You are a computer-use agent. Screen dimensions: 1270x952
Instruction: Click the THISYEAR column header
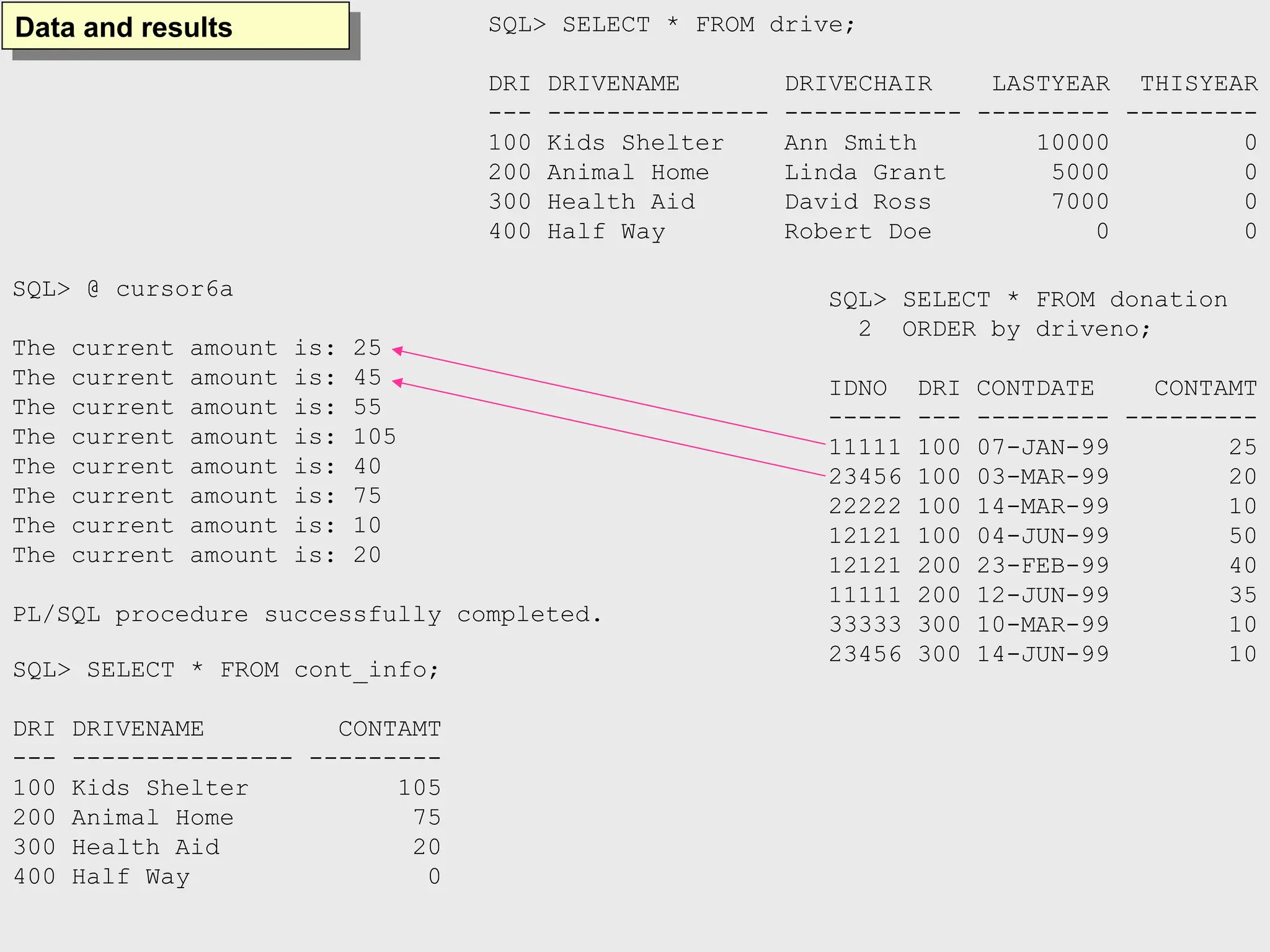[x=1199, y=84]
